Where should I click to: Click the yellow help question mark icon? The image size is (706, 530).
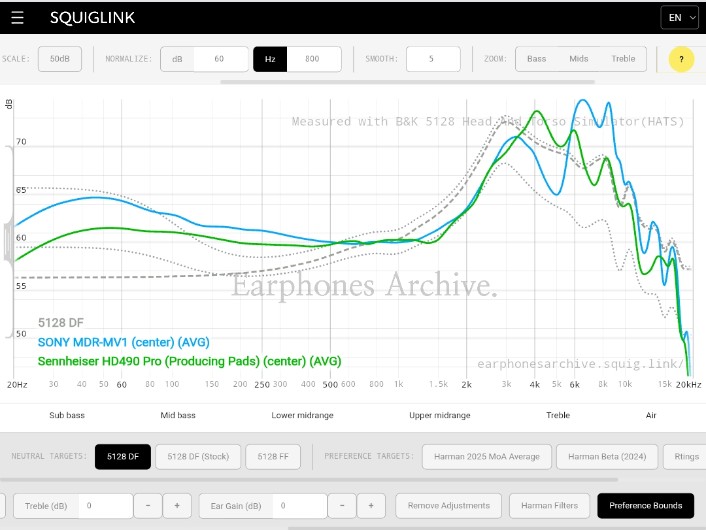click(681, 59)
